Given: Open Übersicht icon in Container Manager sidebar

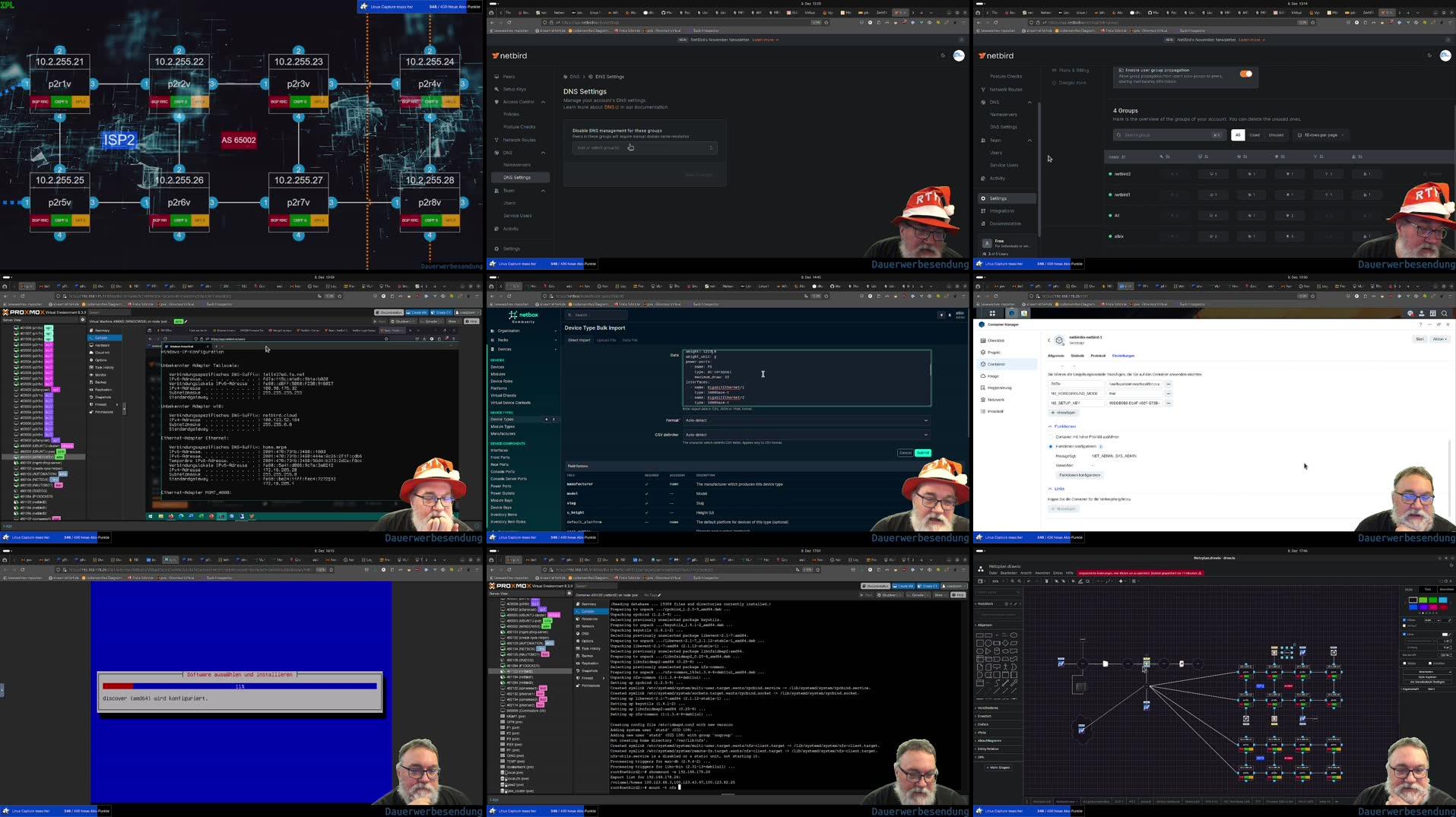Looking at the screenshot, I should [x=982, y=340].
